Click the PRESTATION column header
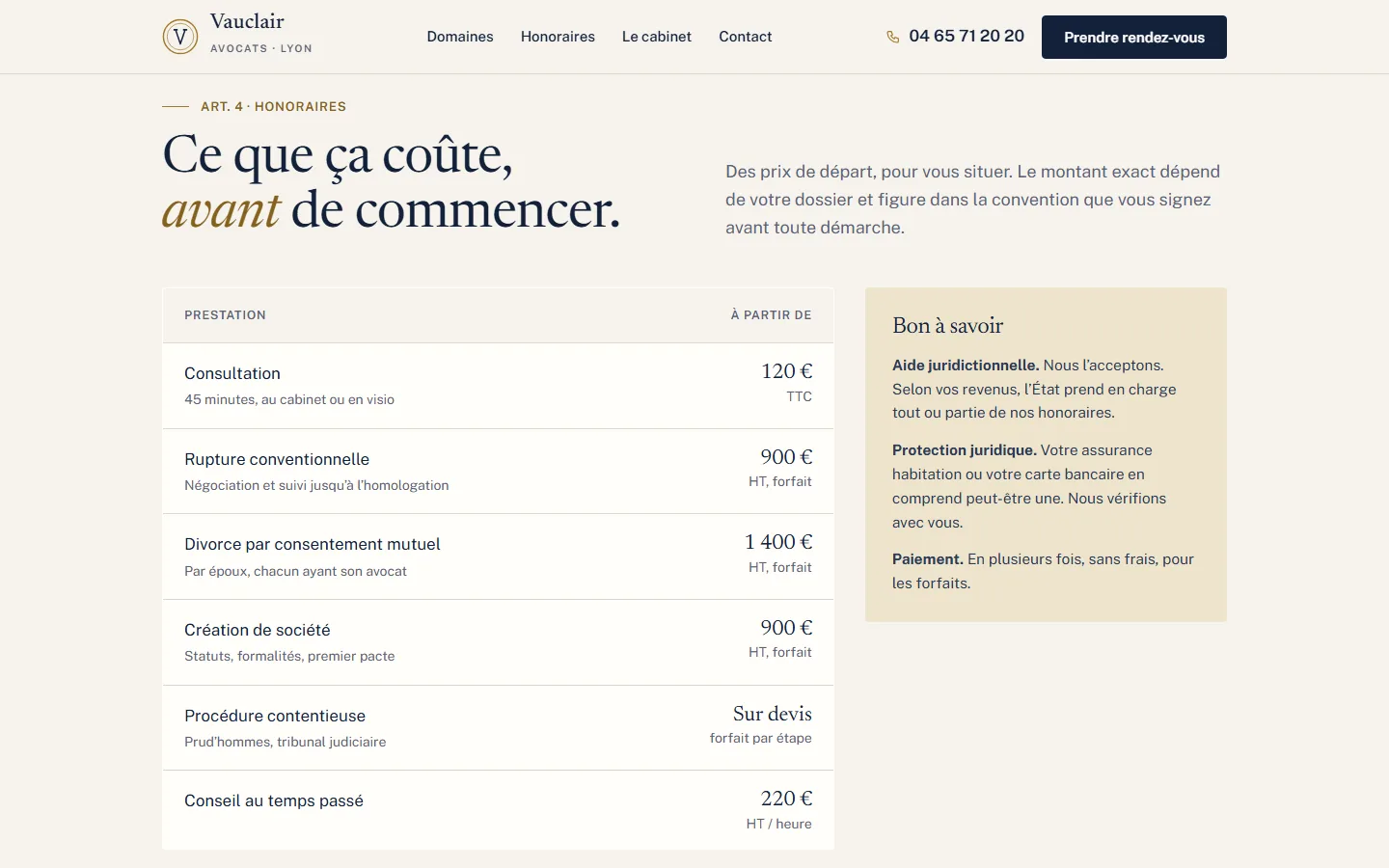This screenshot has height=868, width=1389. click(x=225, y=315)
